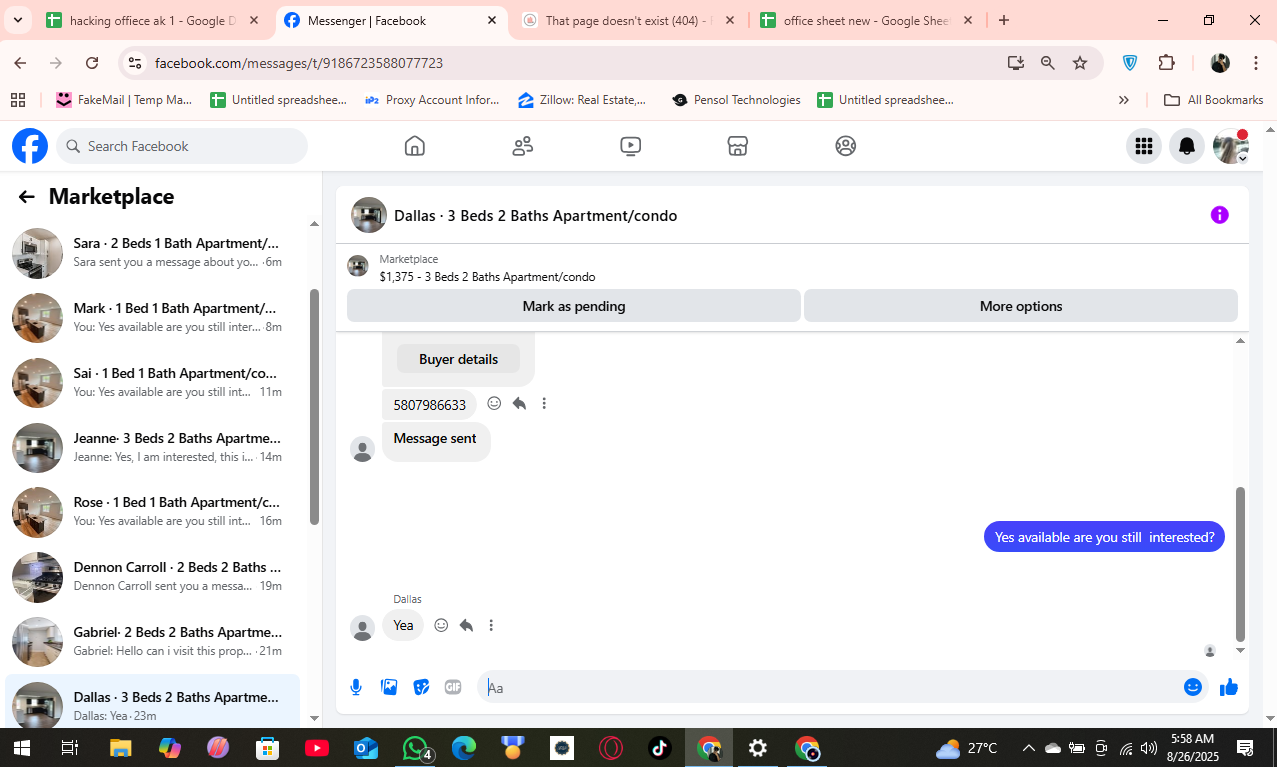
Task: Open conversation information purple icon
Action: point(1219,215)
